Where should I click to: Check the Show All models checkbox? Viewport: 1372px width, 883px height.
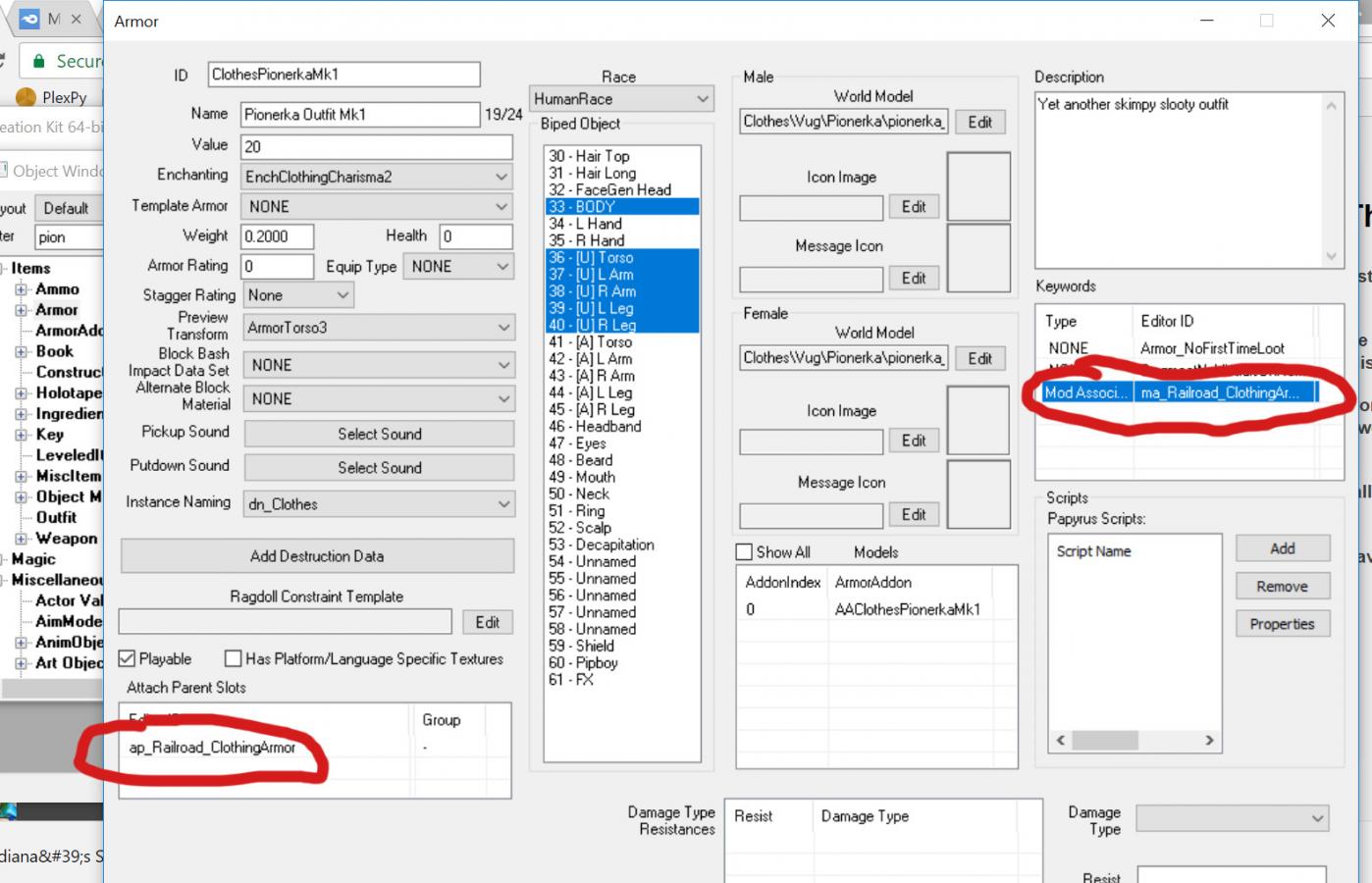pos(745,552)
